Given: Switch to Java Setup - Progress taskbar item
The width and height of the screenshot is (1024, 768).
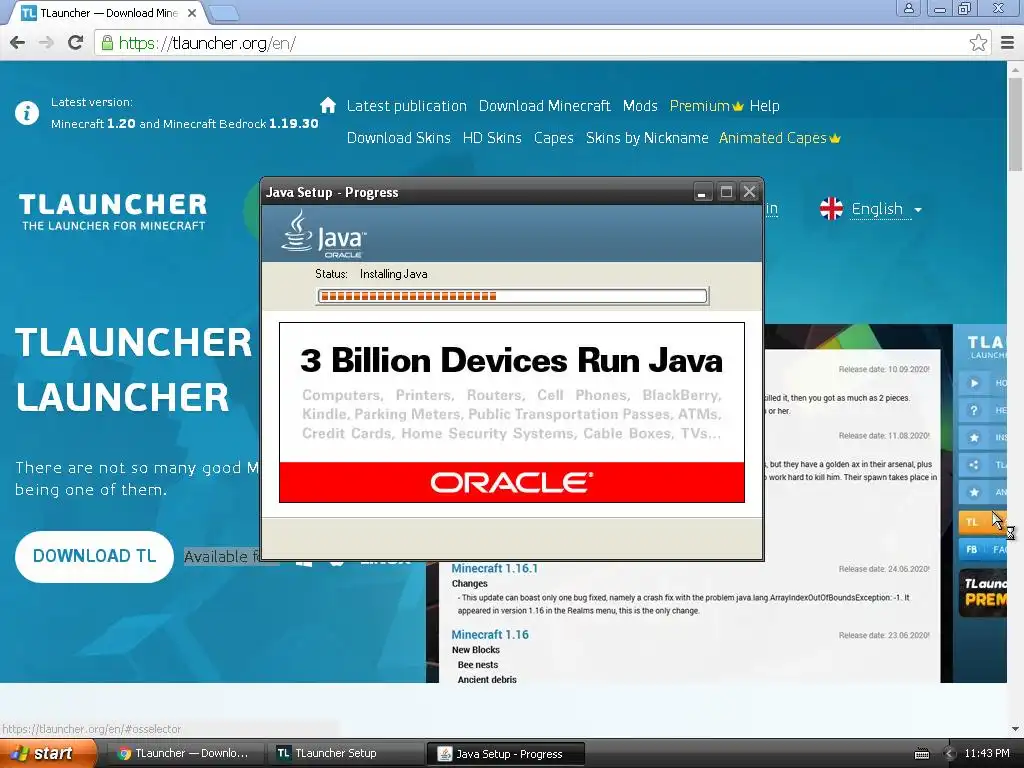Looking at the screenshot, I should pyautogui.click(x=505, y=754).
